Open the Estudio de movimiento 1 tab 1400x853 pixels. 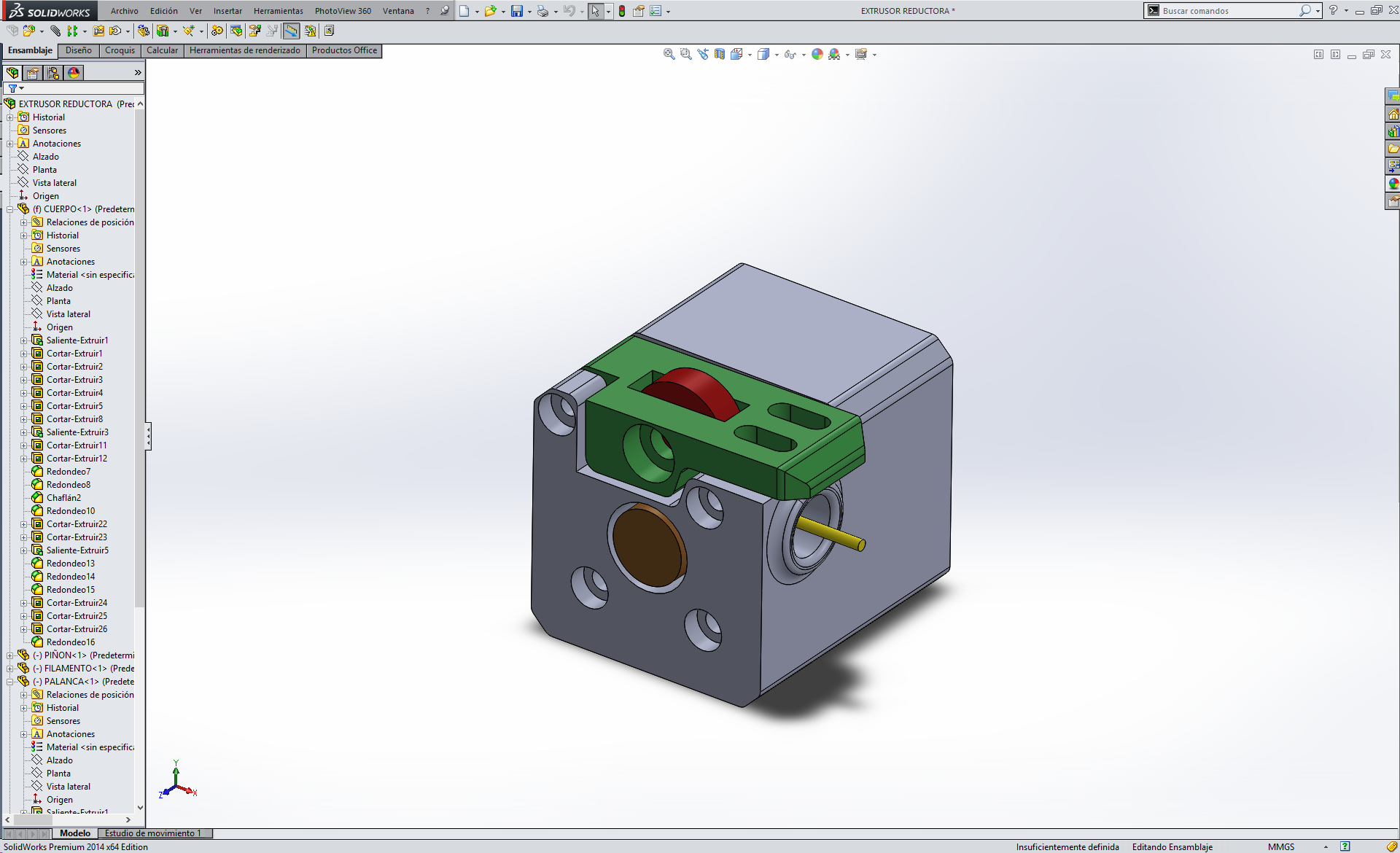(x=153, y=833)
